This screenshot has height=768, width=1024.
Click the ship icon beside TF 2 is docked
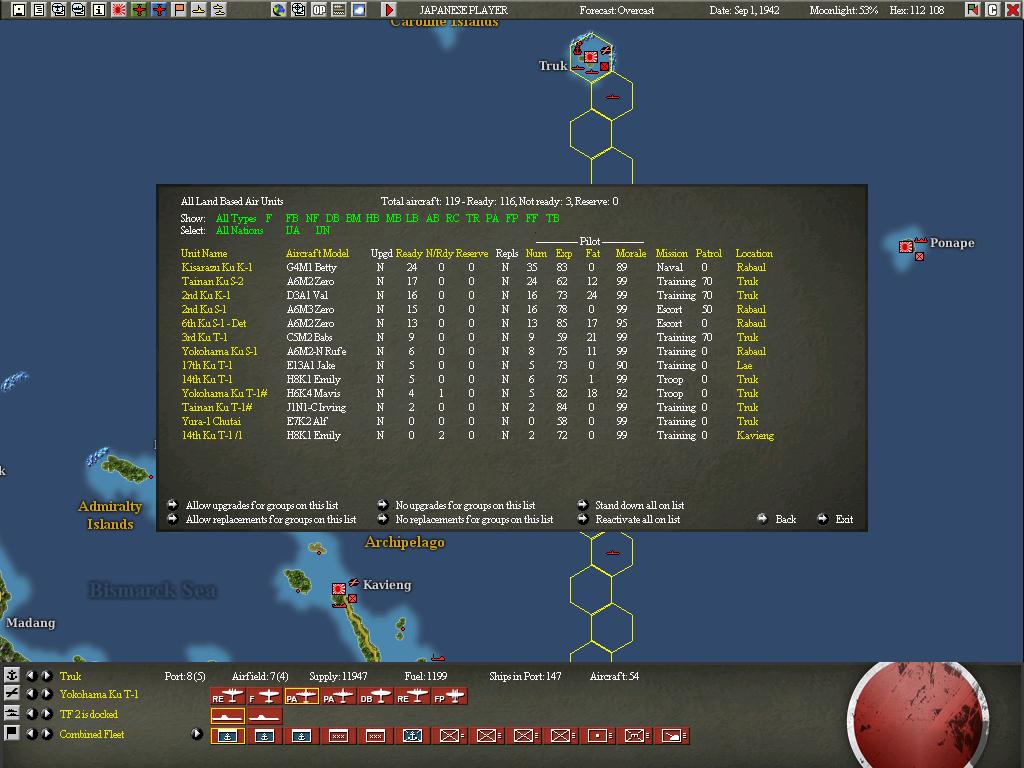[11, 714]
